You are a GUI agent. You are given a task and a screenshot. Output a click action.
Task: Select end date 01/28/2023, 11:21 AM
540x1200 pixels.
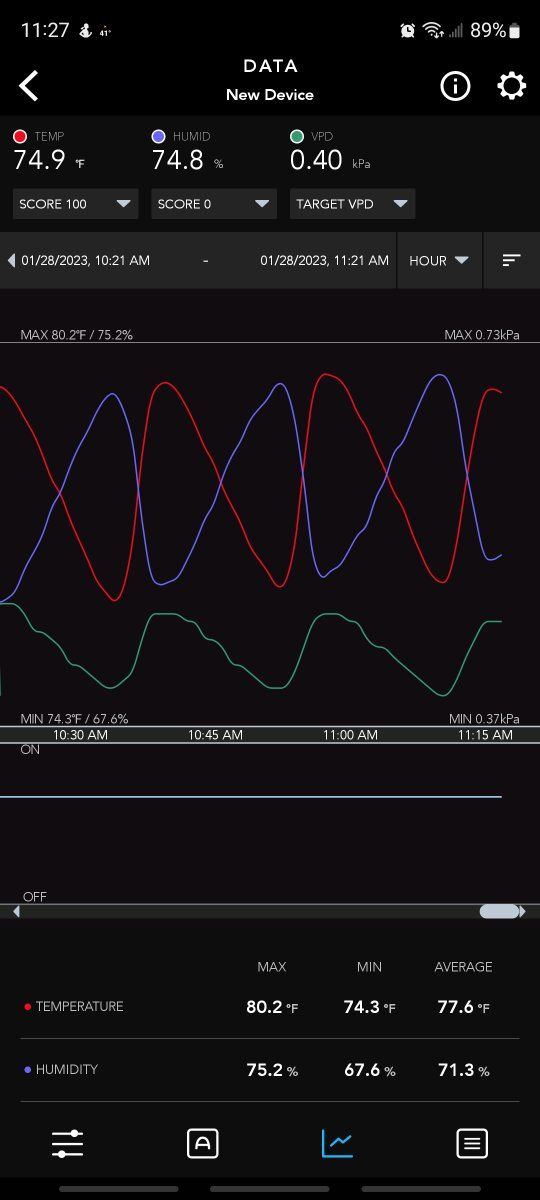[x=324, y=260]
